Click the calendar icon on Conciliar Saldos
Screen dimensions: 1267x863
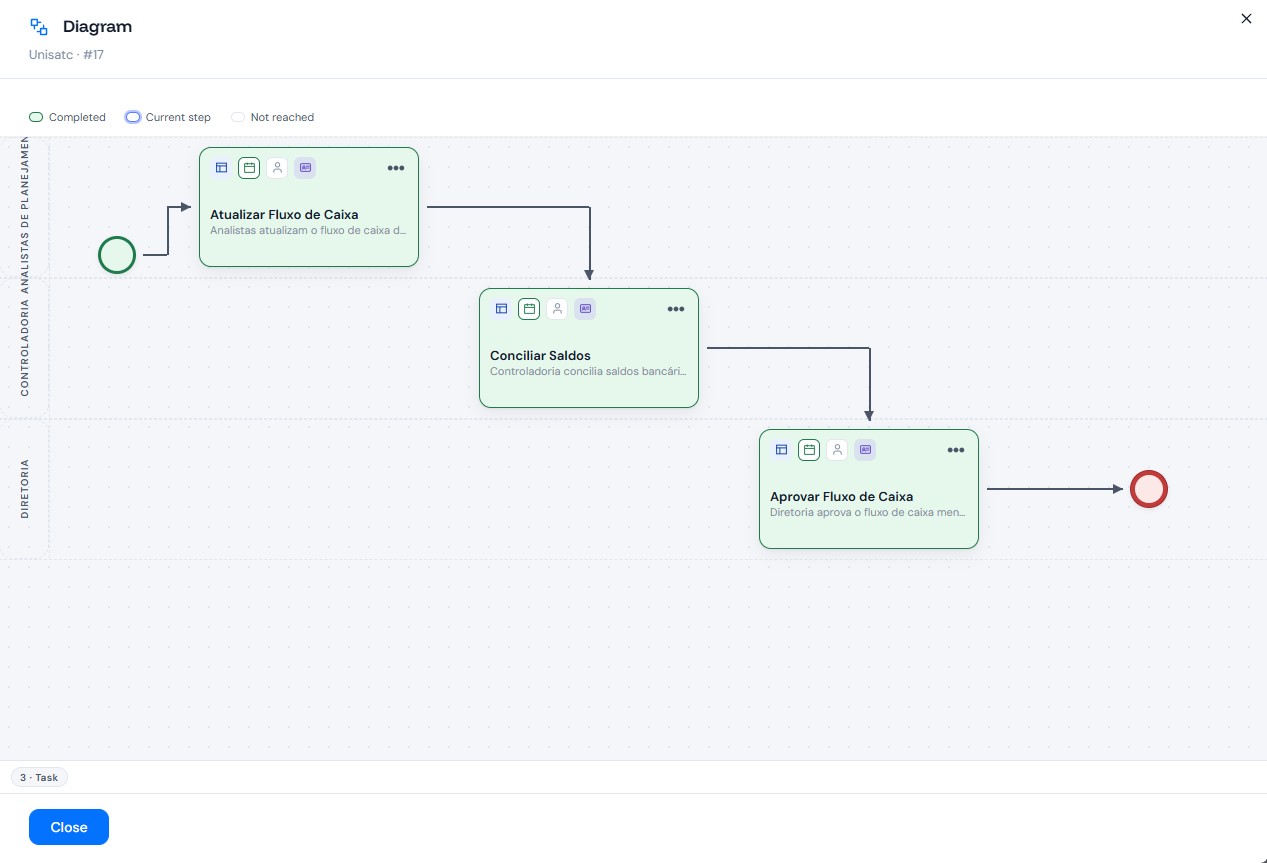[x=529, y=309]
